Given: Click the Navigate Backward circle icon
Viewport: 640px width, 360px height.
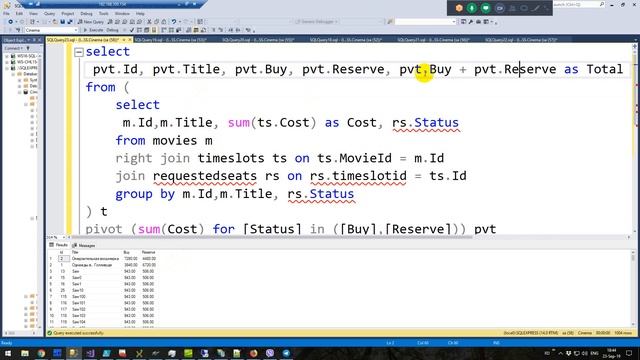Looking at the screenshot, I should click(x=11, y=22).
